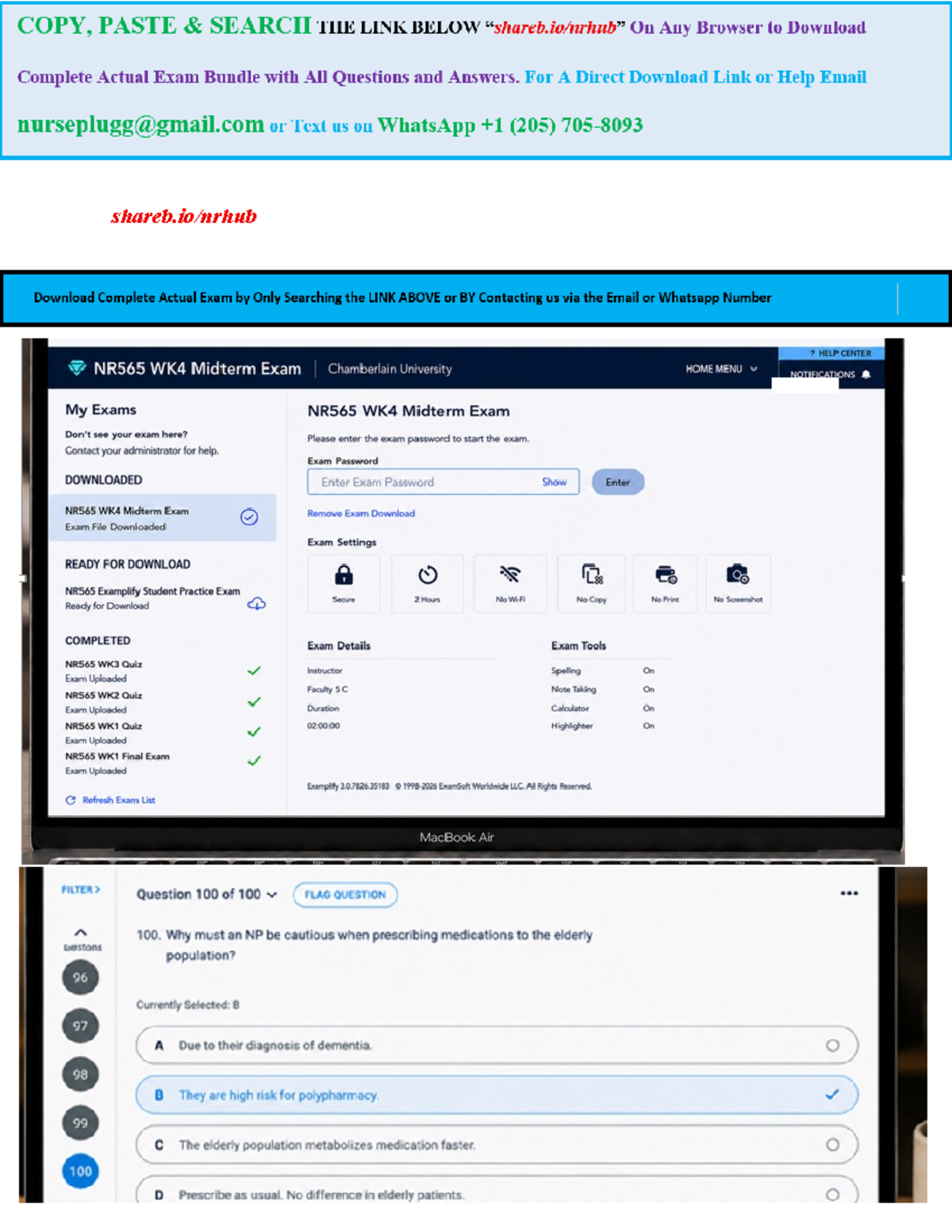Click the Enter button for the exam password

coord(618,482)
